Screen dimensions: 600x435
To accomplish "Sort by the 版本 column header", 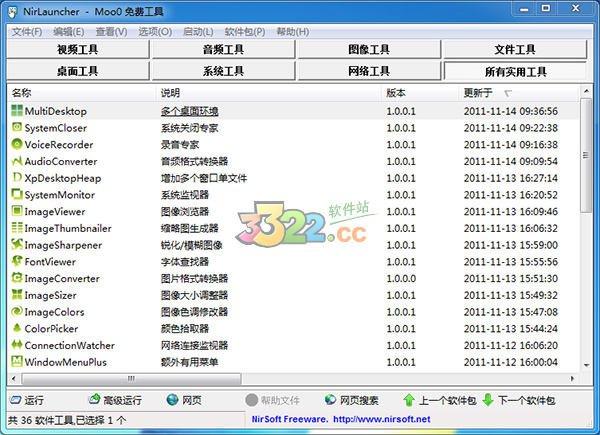I will click(420, 93).
